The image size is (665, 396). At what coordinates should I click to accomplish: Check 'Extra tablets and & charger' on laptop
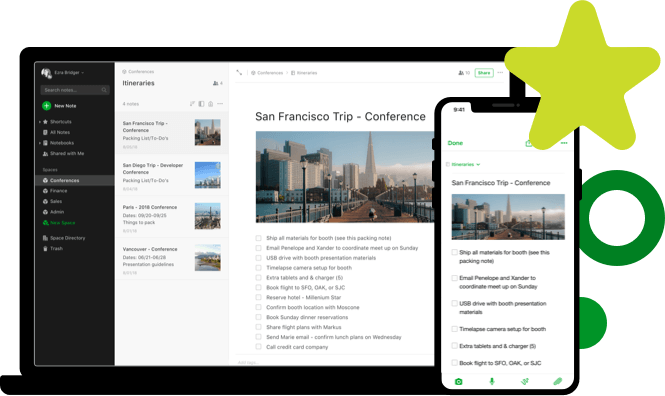pyautogui.click(x=258, y=278)
